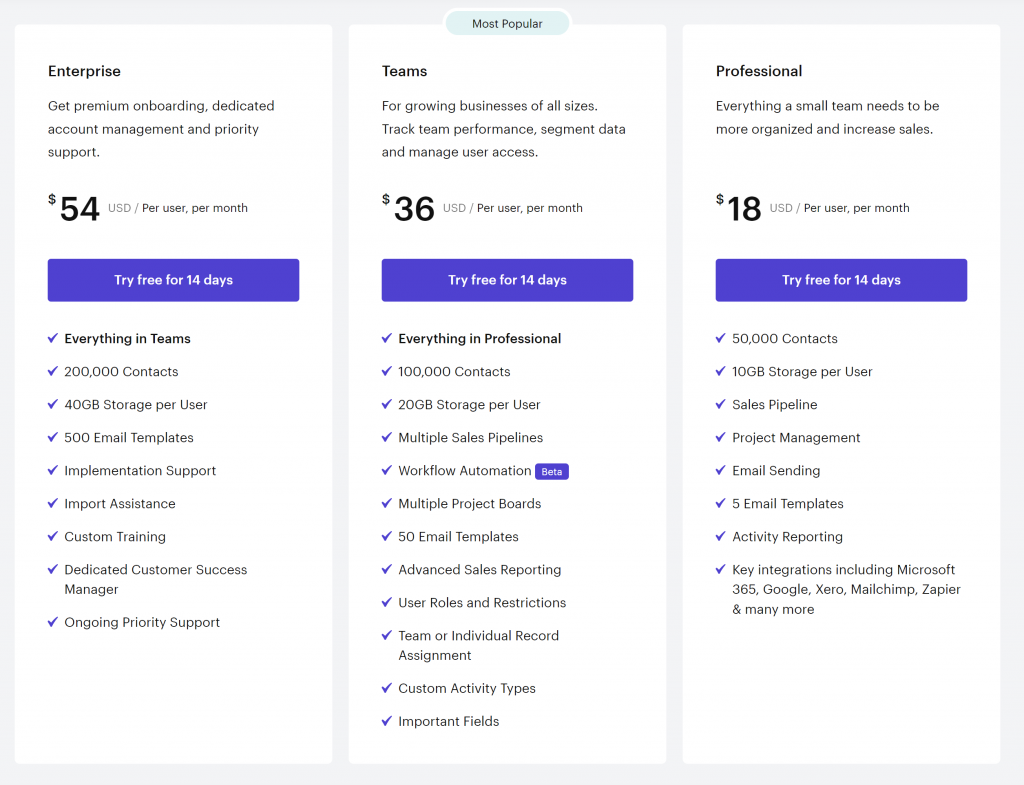Click checkmark beside Activity Reporting
The width and height of the screenshot is (1024, 785).
pos(721,536)
